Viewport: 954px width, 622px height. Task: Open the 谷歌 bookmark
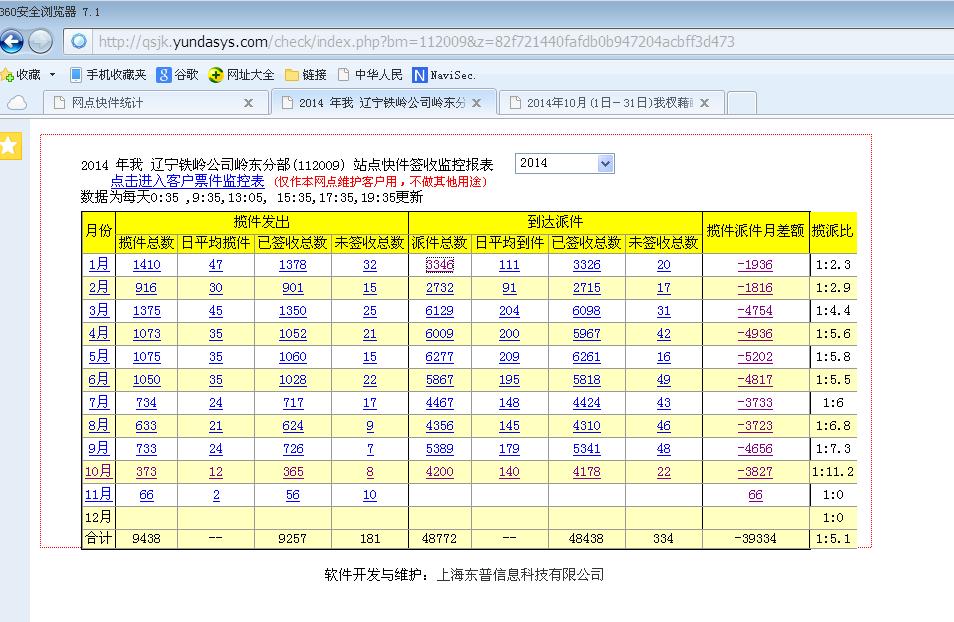coord(178,75)
